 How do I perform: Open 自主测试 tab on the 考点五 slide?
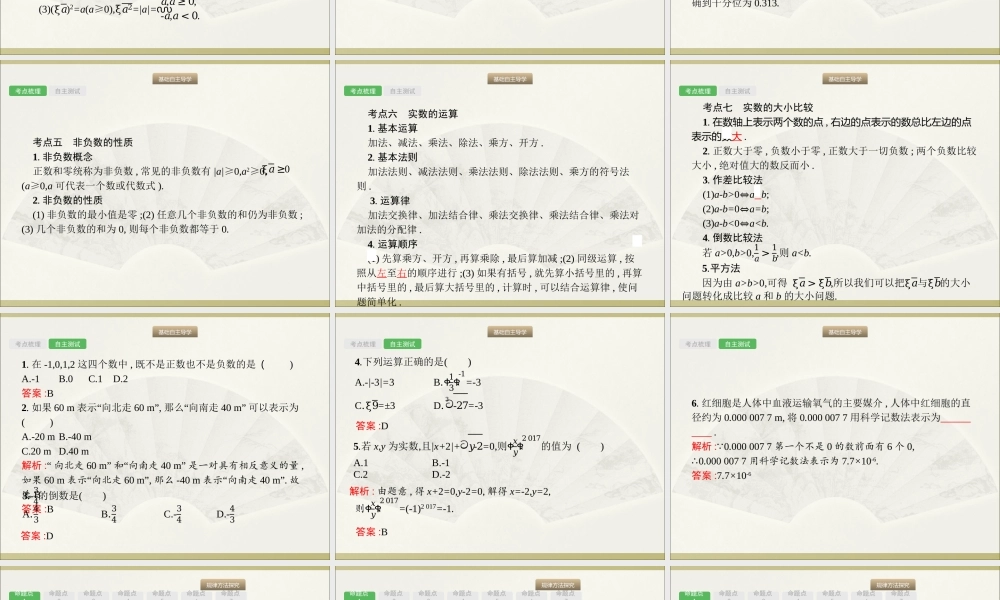tap(68, 91)
